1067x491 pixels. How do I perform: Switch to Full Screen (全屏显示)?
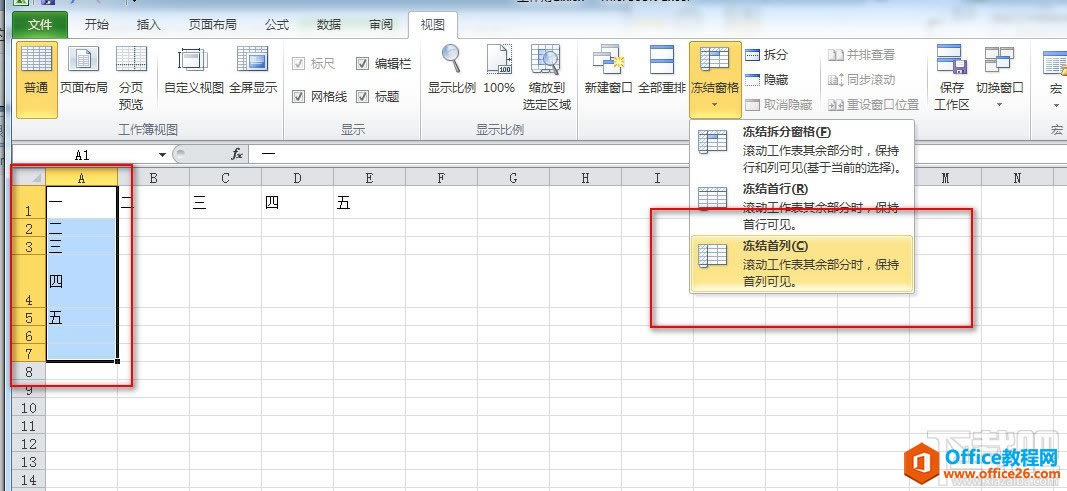tap(253, 71)
